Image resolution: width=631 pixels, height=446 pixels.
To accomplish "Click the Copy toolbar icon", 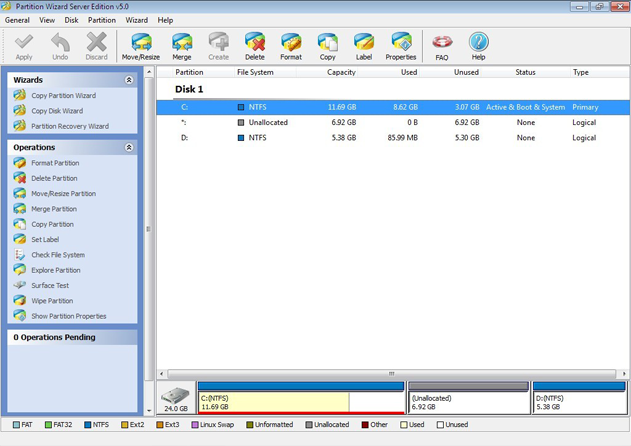I will tap(327, 45).
